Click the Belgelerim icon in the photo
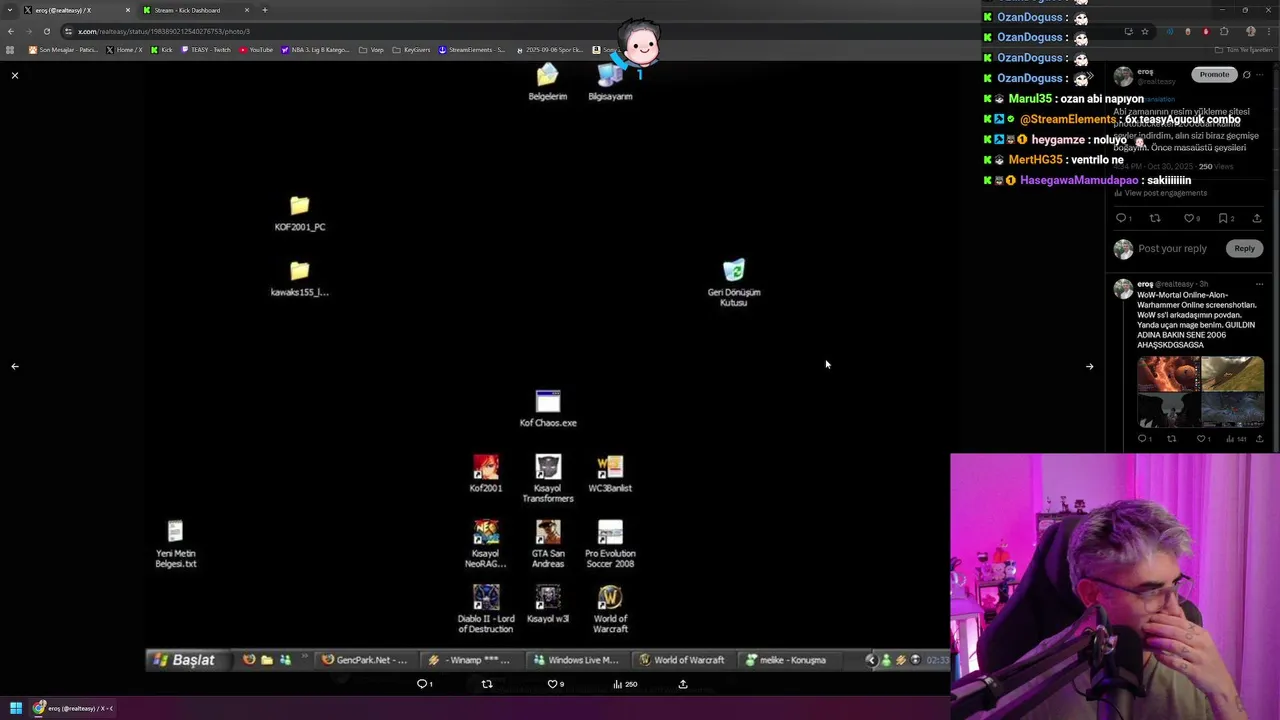Screen dimensions: 1280x720 pyautogui.click(x=548, y=83)
